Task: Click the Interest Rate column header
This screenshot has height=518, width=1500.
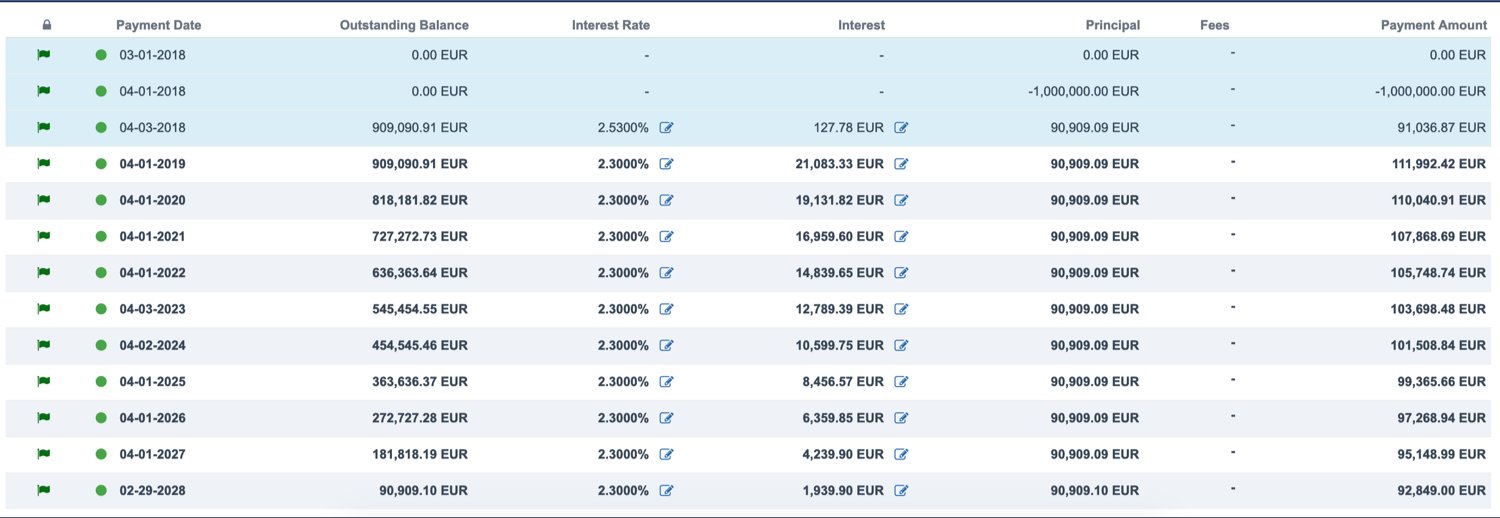Action: (x=610, y=25)
